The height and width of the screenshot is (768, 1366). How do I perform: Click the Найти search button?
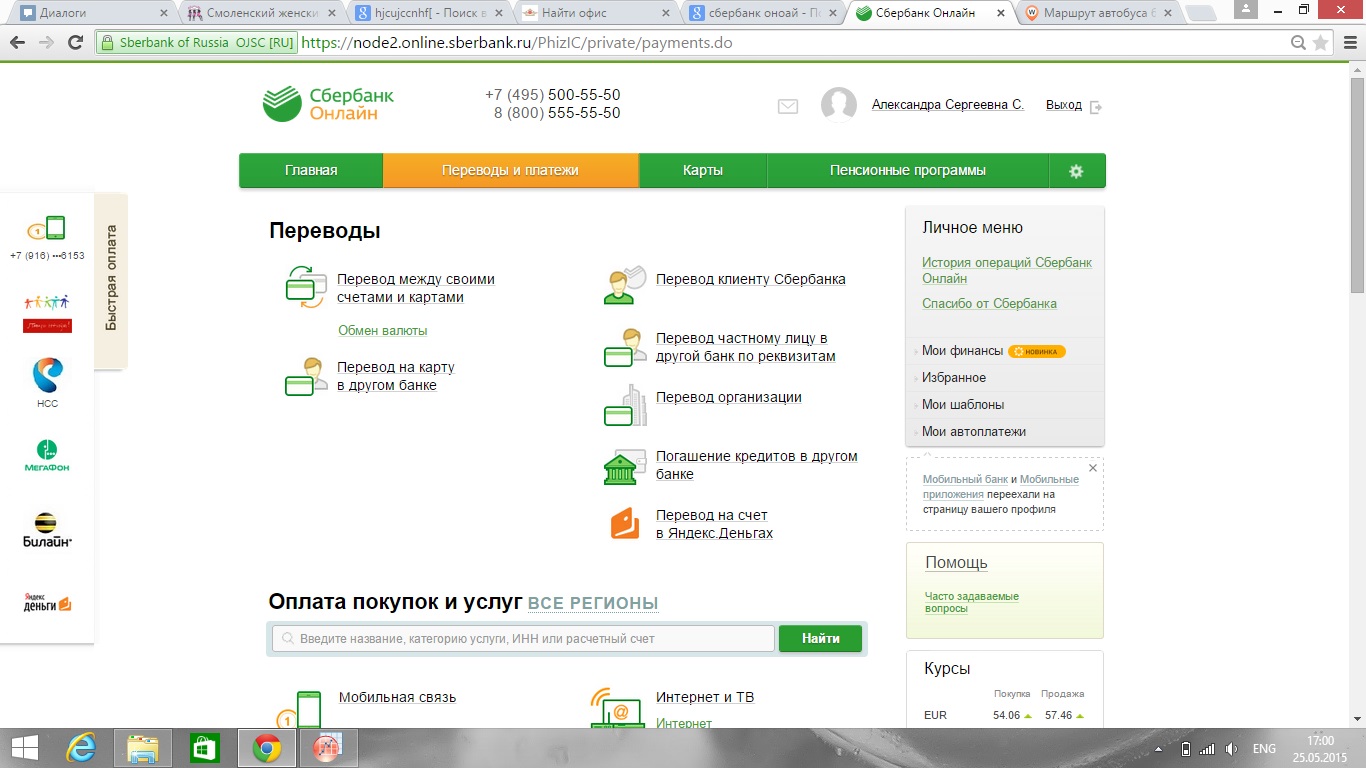[x=820, y=638]
